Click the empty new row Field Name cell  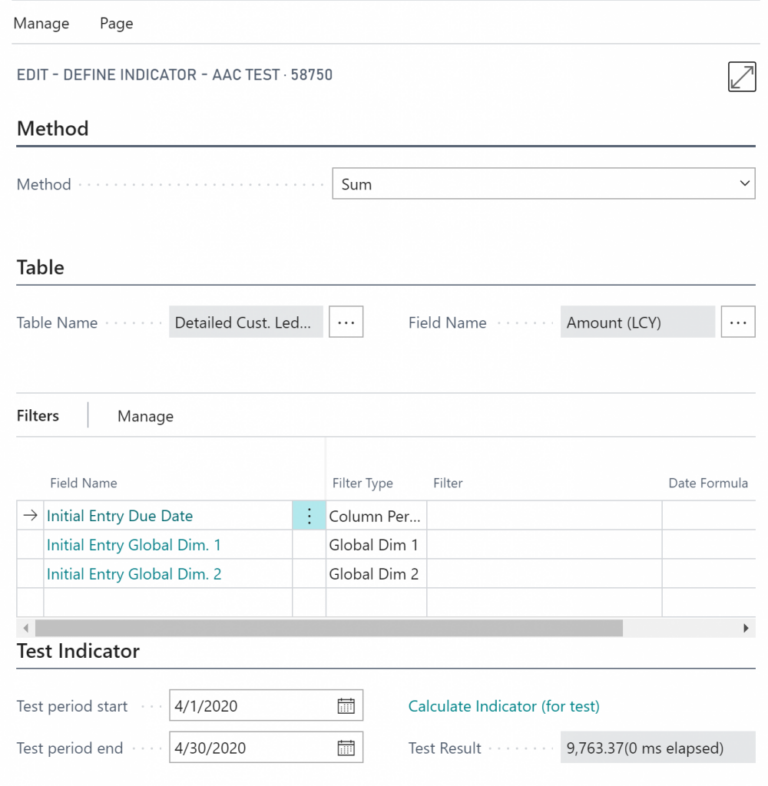168,603
